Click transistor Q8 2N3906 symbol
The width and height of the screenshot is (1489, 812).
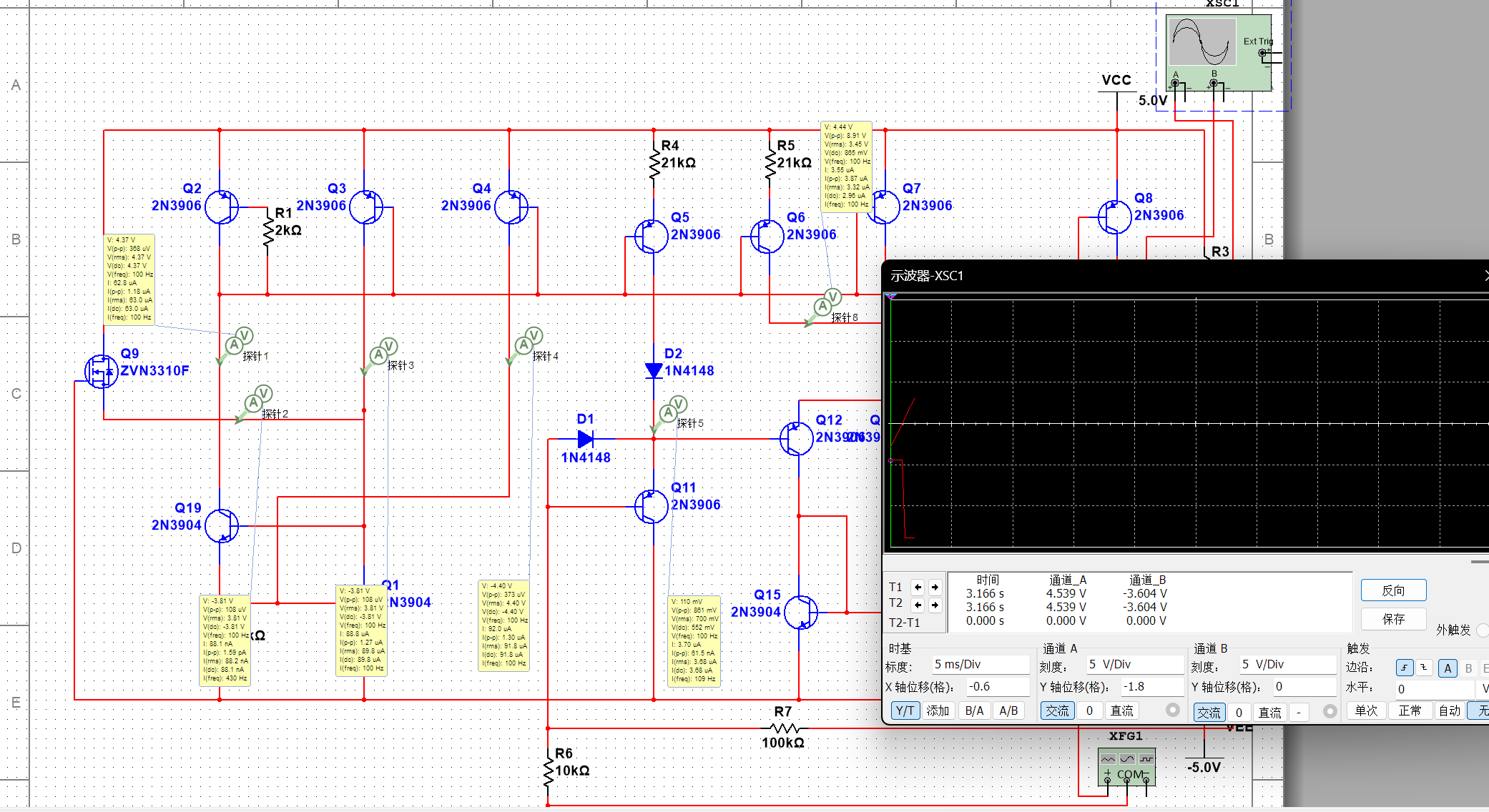pos(1115,217)
